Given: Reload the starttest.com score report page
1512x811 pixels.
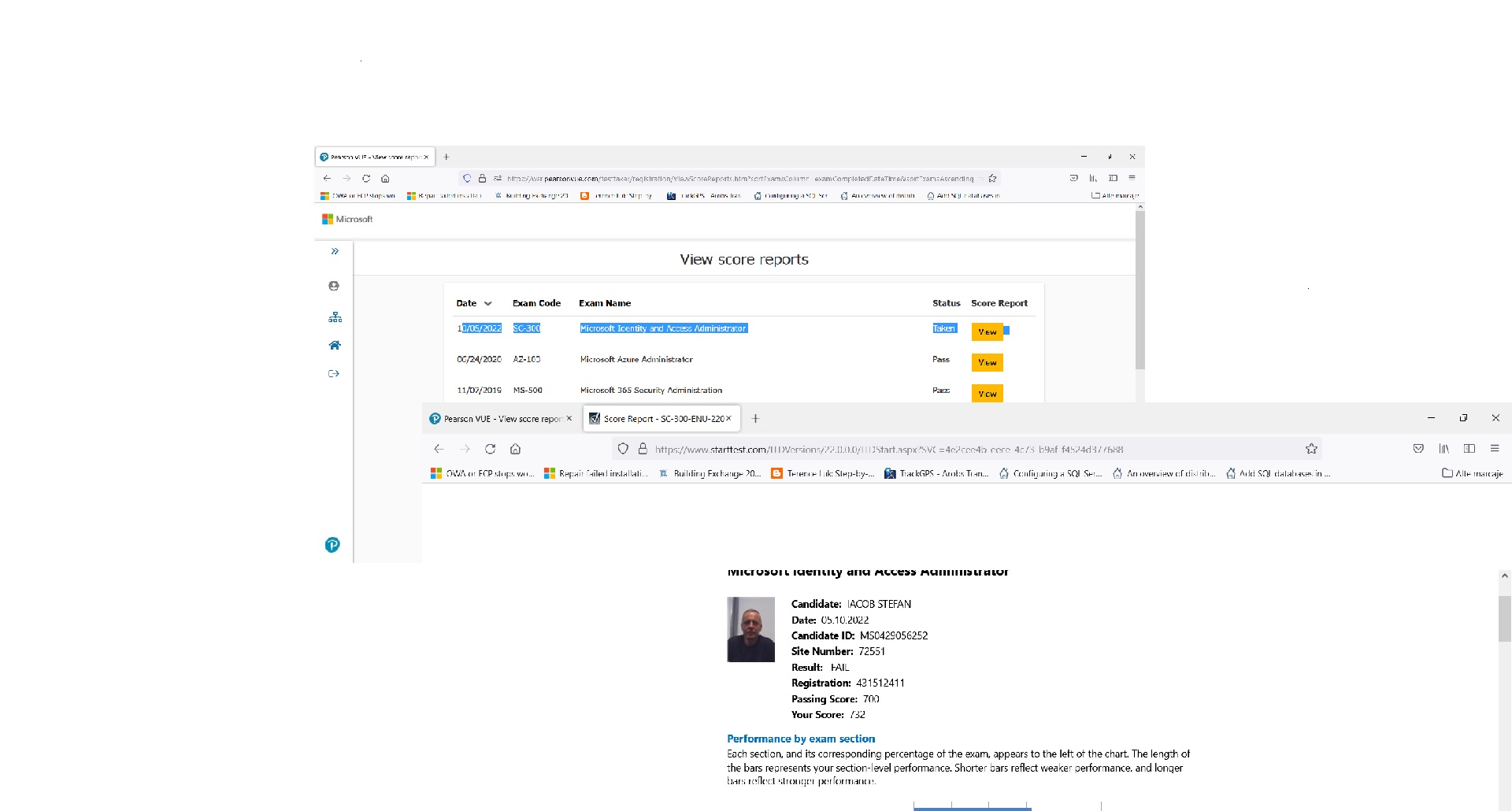Looking at the screenshot, I should 490,449.
